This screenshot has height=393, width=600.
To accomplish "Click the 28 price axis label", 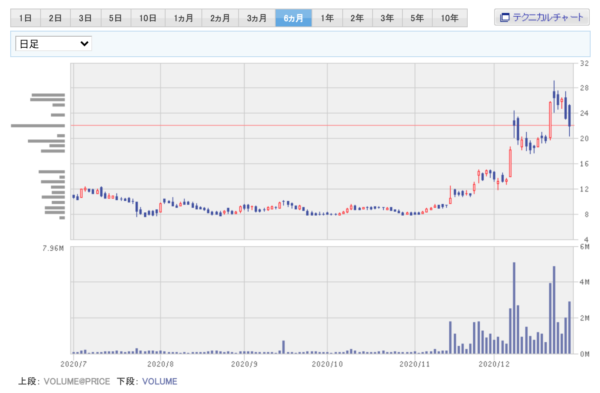I will [x=584, y=88].
